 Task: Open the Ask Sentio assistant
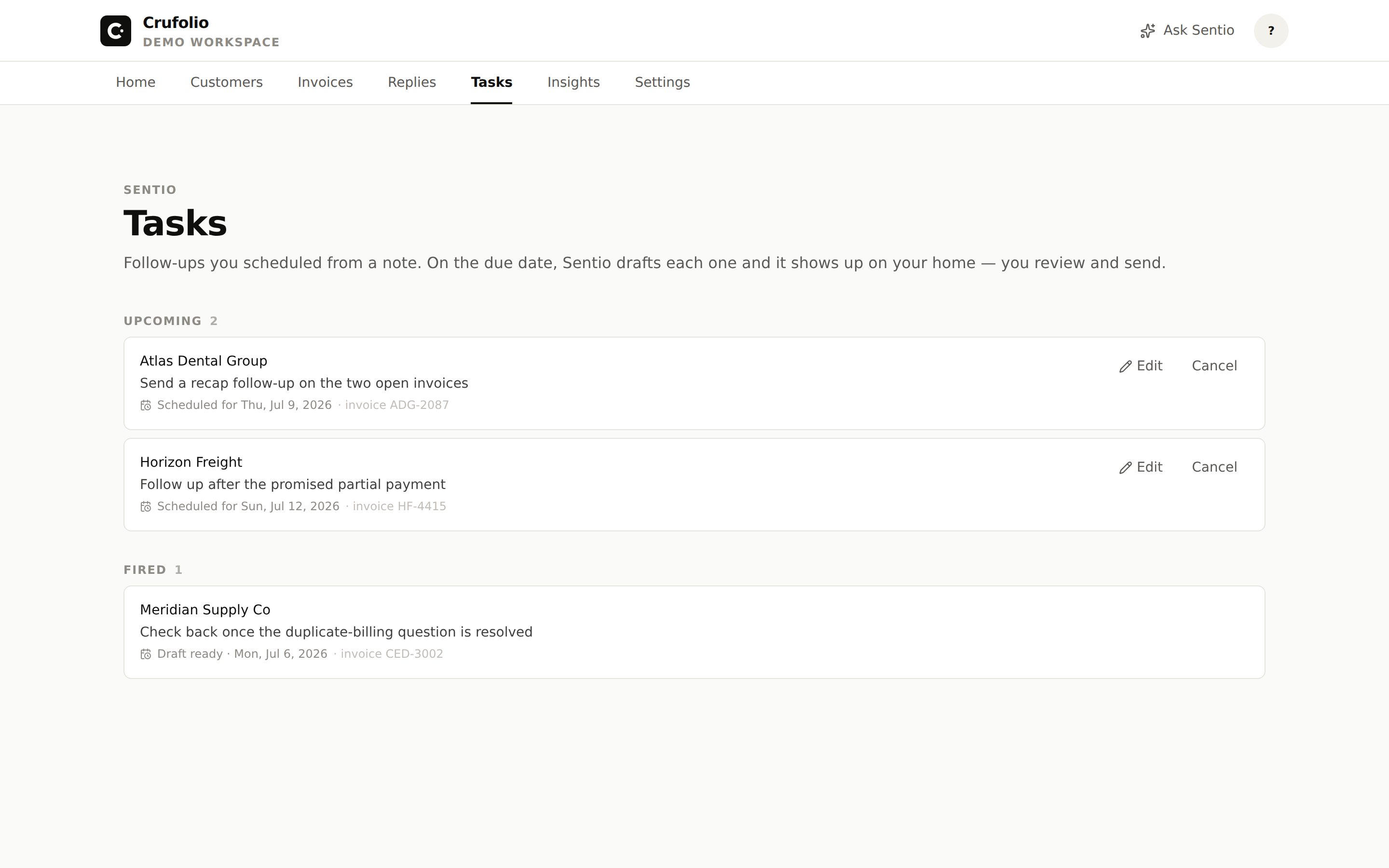point(1187,30)
